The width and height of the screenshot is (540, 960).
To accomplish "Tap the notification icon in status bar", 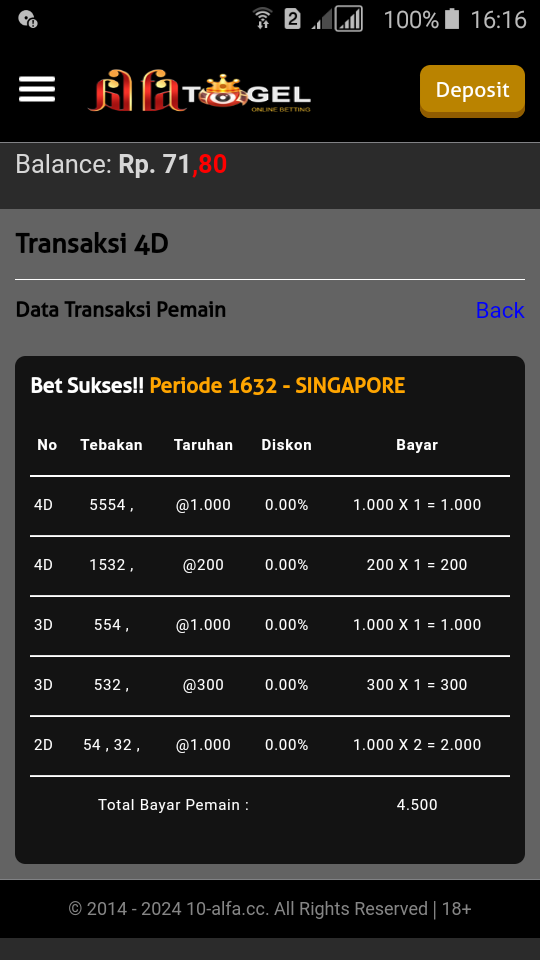I will pyautogui.click(x=28, y=20).
